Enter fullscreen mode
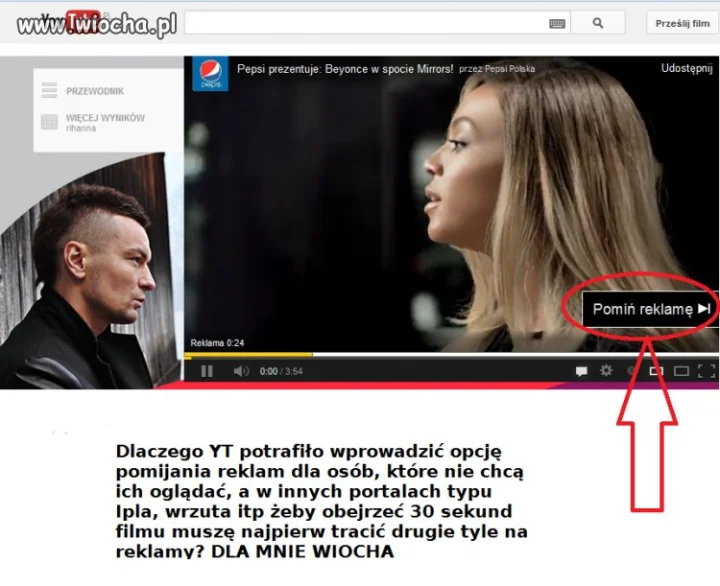This screenshot has height=586, width=720. (706, 371)
